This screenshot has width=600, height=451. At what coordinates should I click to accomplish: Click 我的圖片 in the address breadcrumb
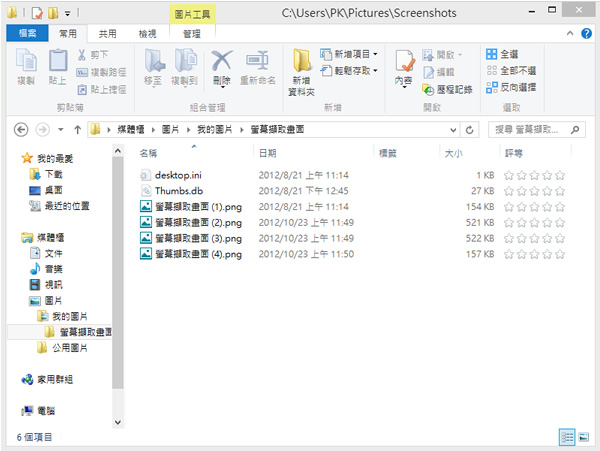(215, 130)
